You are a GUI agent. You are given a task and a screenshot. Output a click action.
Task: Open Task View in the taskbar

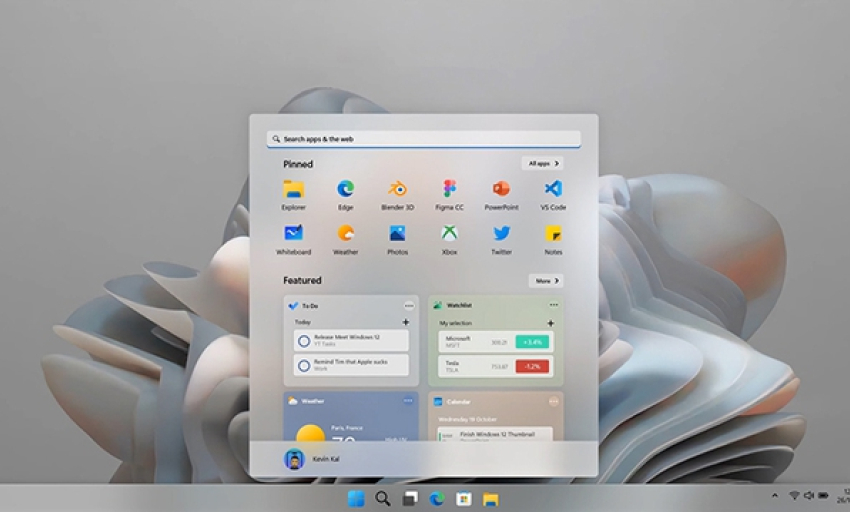pyautogui.click(x=410, y=498)
